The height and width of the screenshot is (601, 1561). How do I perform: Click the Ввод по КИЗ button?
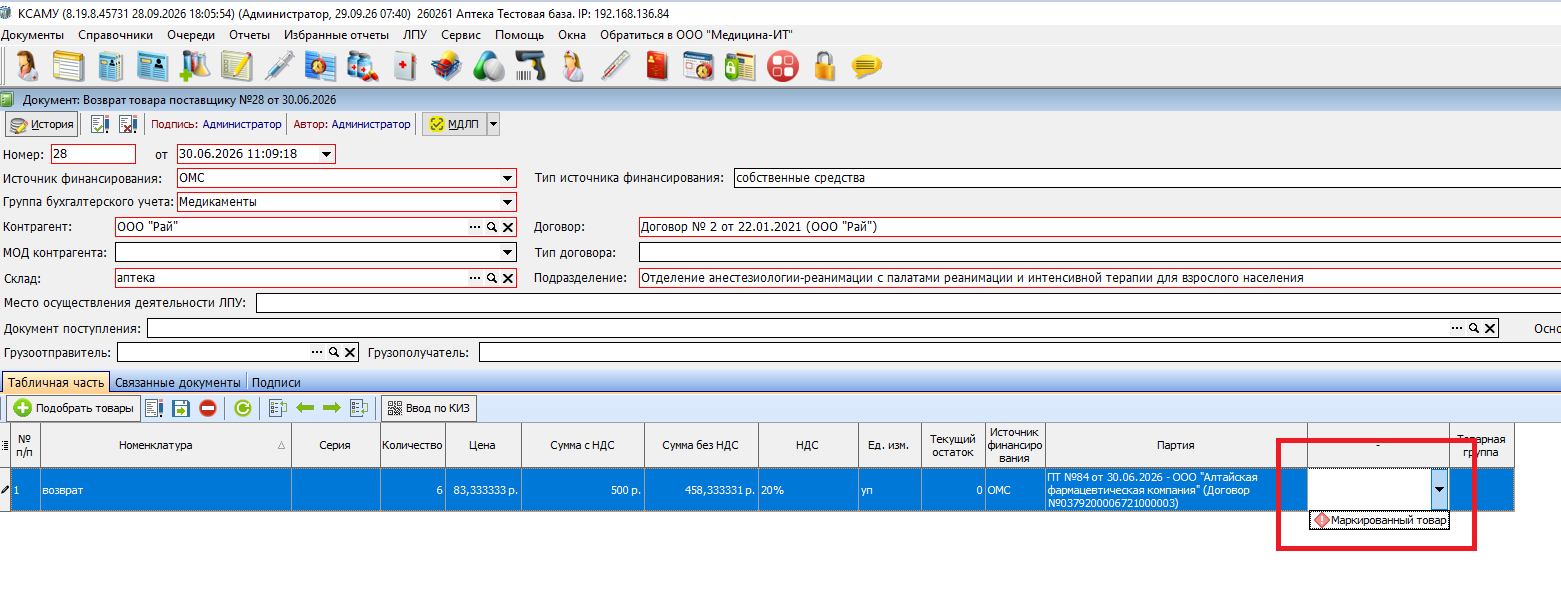pos(429,408)
